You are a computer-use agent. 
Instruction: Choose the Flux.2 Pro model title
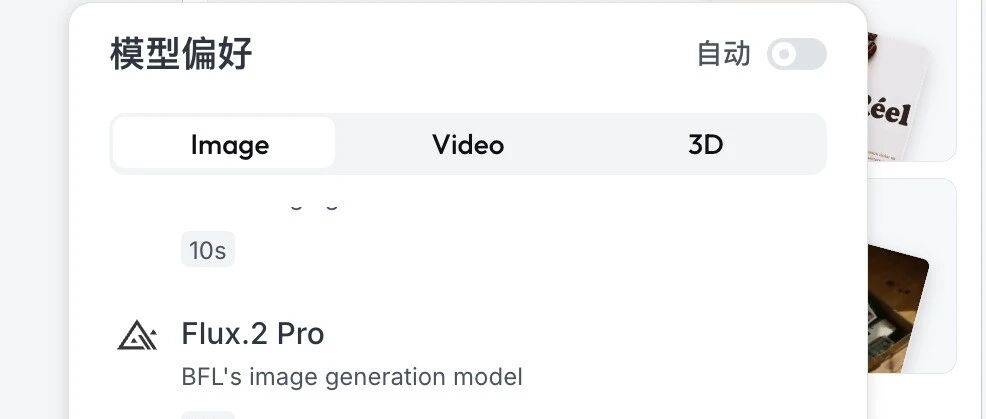point(253,333)
